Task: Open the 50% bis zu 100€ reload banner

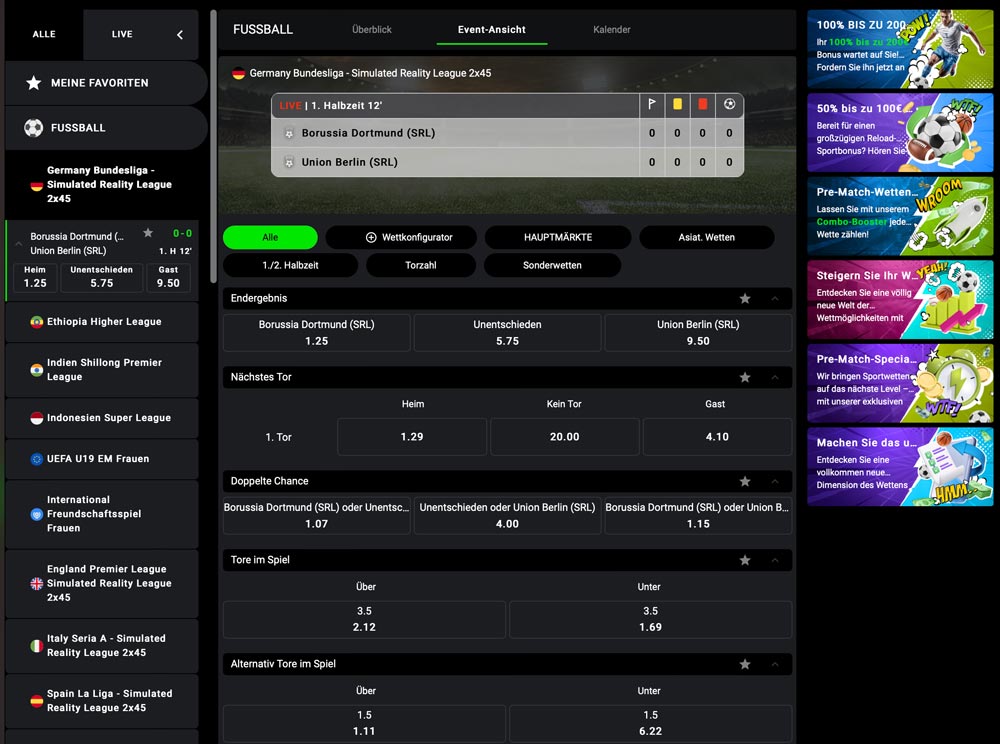Action: (901, 133)
